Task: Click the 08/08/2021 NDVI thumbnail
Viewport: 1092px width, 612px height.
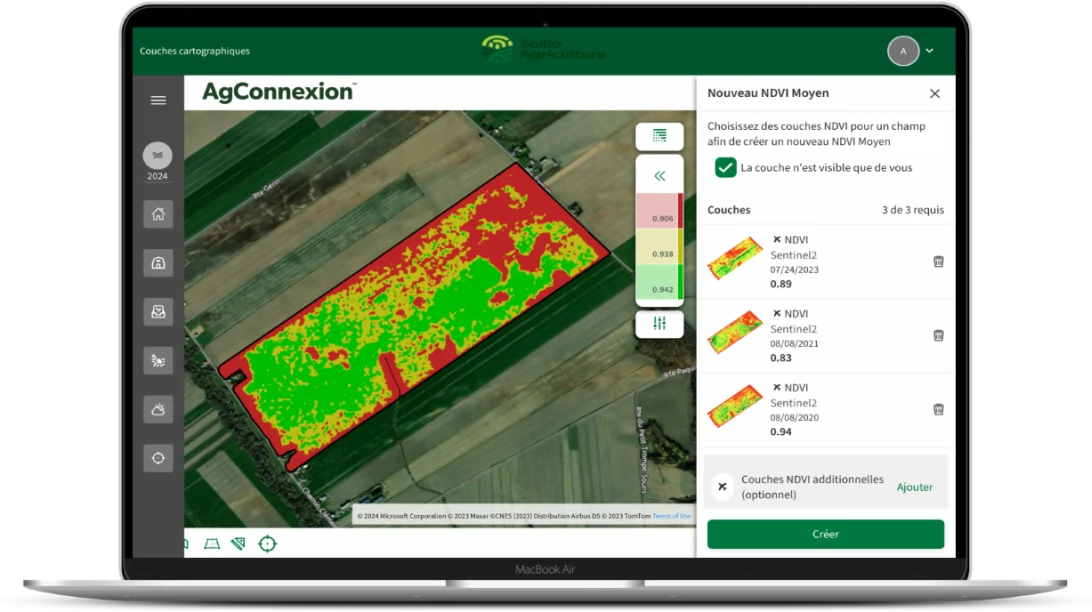Action: [x=735, y=332]
